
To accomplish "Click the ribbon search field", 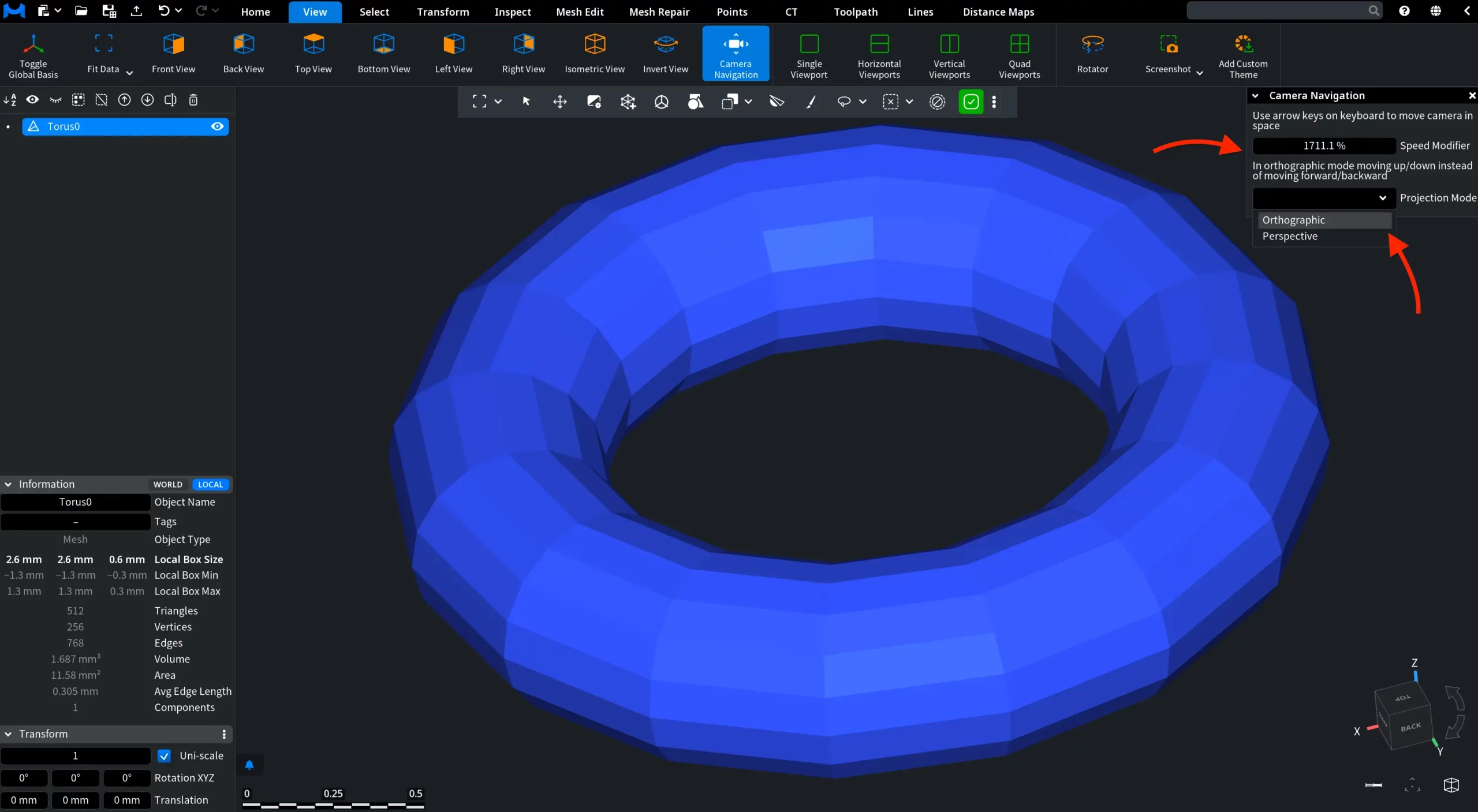I will pos(1284,10).
